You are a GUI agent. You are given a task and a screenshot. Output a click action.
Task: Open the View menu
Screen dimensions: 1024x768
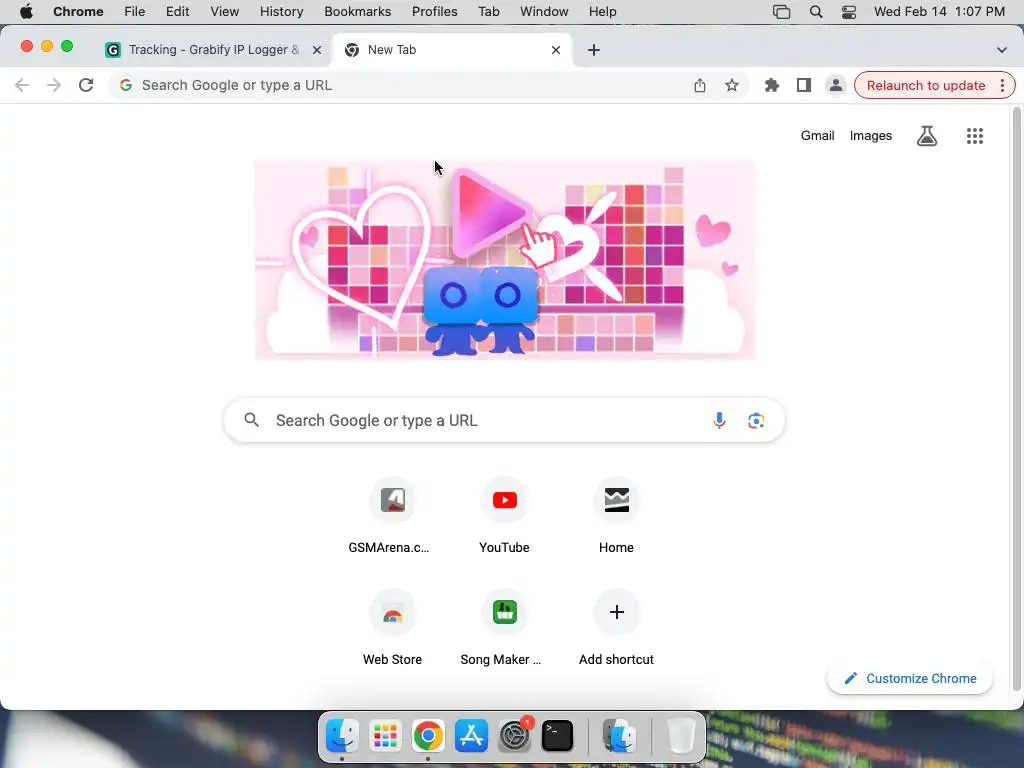[x=225, y=12]
